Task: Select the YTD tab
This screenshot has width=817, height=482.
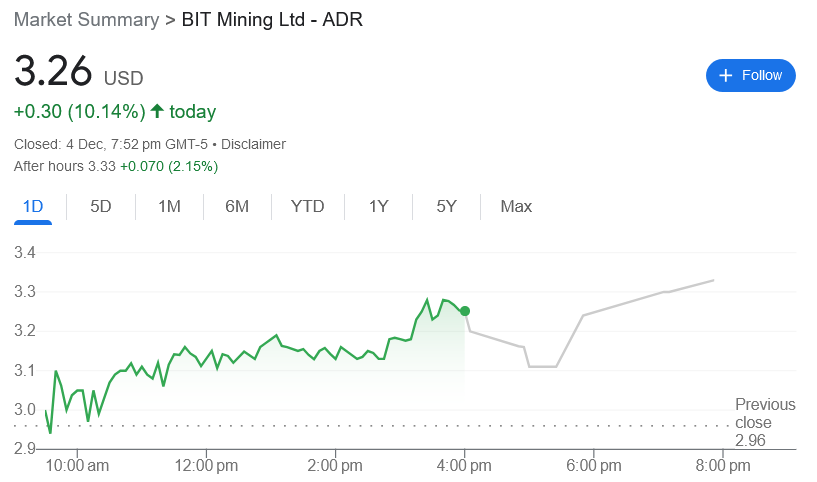Action: (307, 207)
